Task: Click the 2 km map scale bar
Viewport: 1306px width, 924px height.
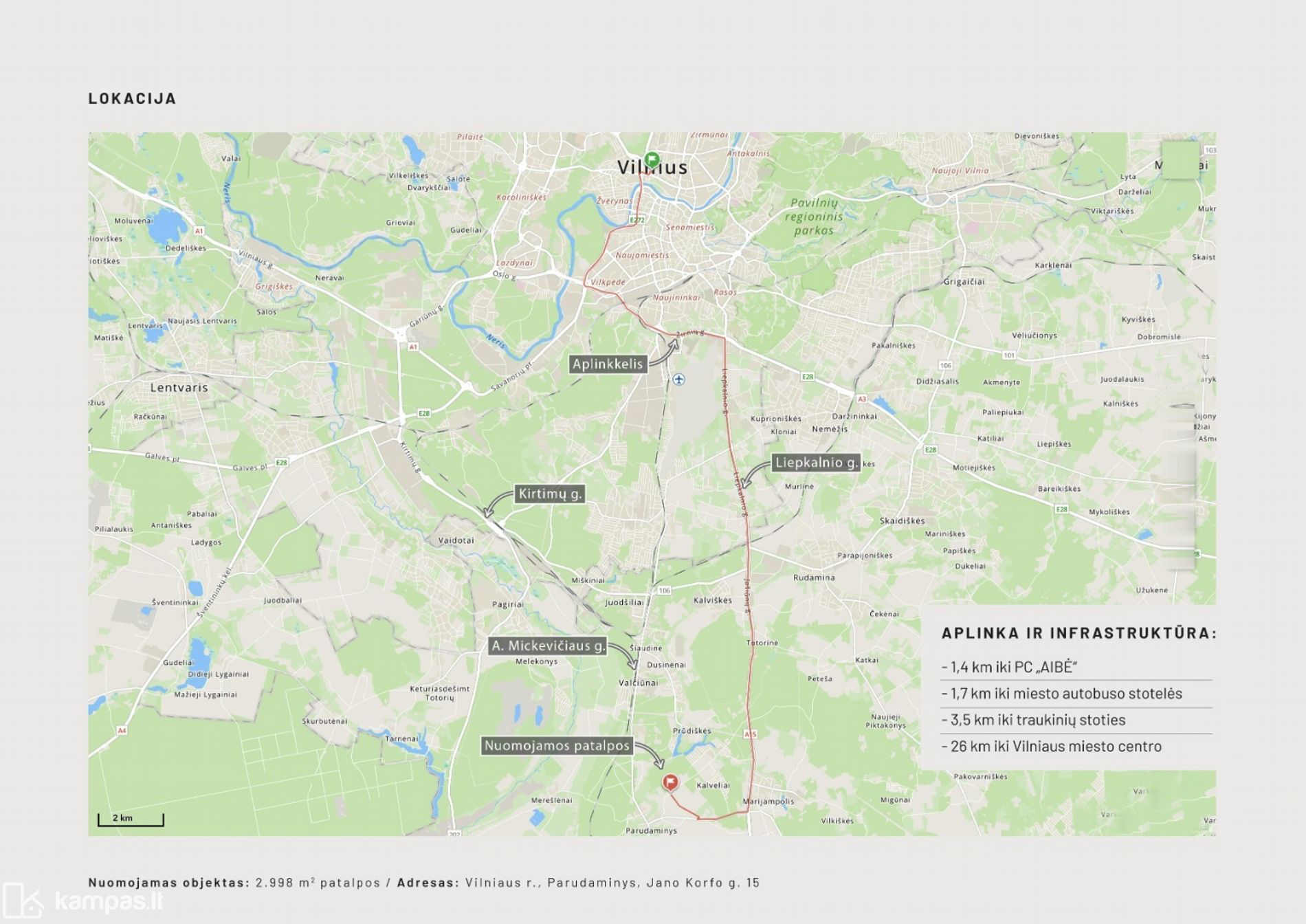Action: tap(131, 819)
